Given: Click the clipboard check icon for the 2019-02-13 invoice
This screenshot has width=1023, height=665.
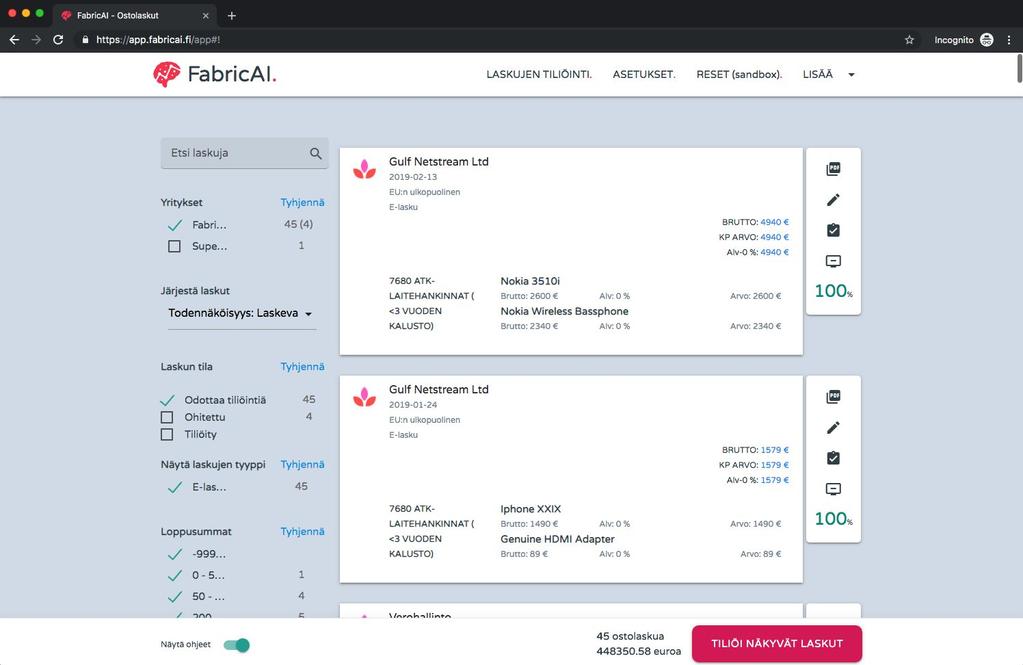Looking at the screenshot, I should tap(833, 230).
